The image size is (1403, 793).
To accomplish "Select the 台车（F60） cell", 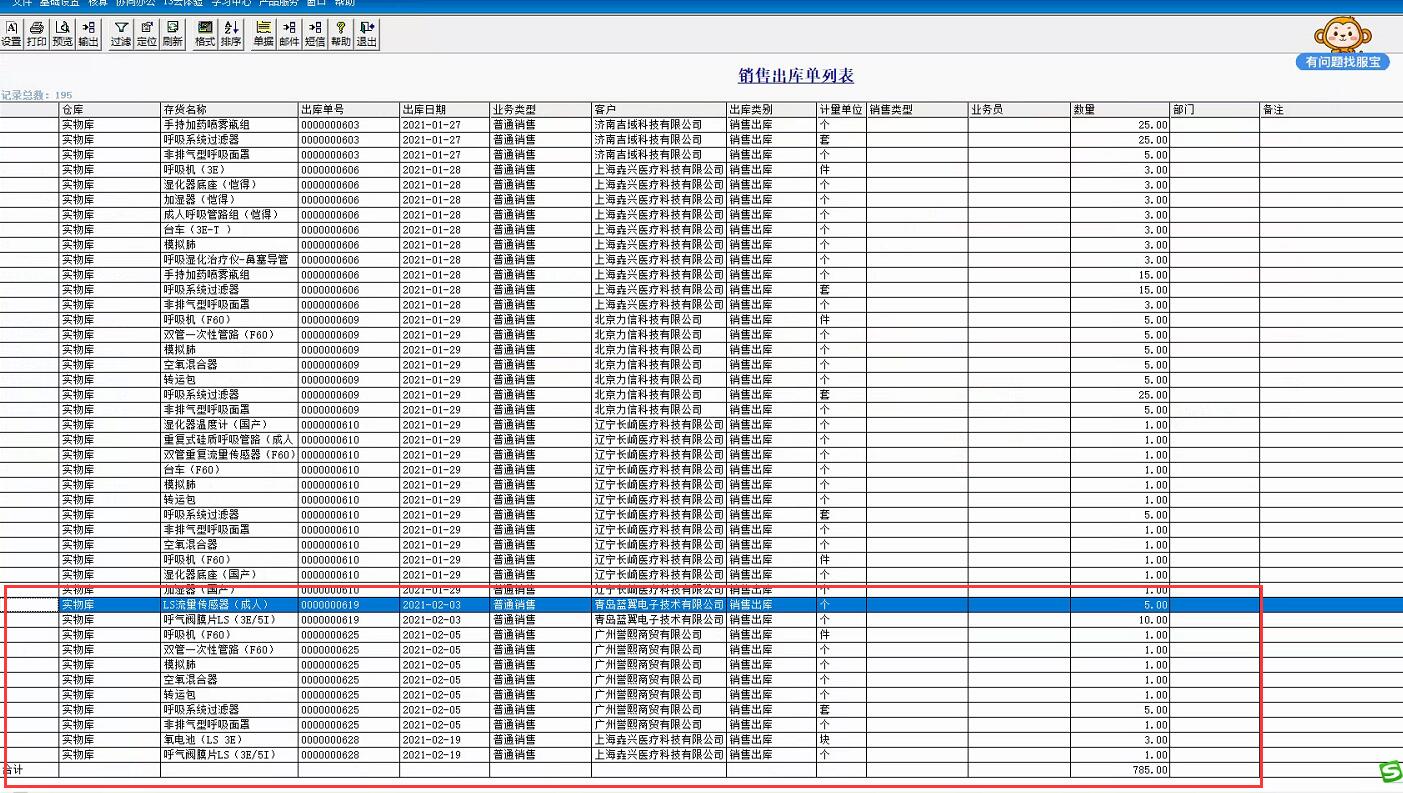I will (x=229, y=470).
